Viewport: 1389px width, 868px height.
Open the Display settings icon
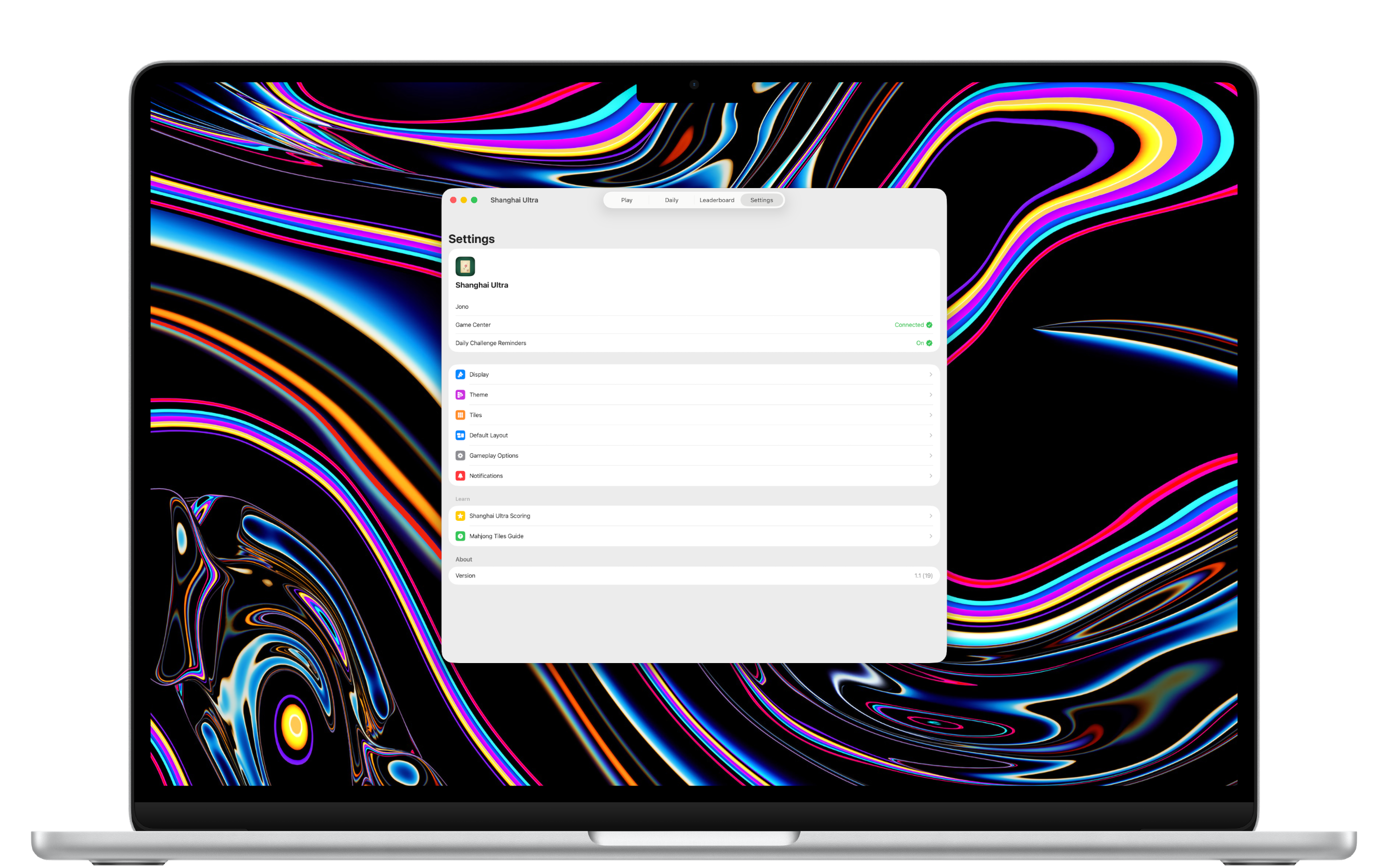click(x=460, y=374)
